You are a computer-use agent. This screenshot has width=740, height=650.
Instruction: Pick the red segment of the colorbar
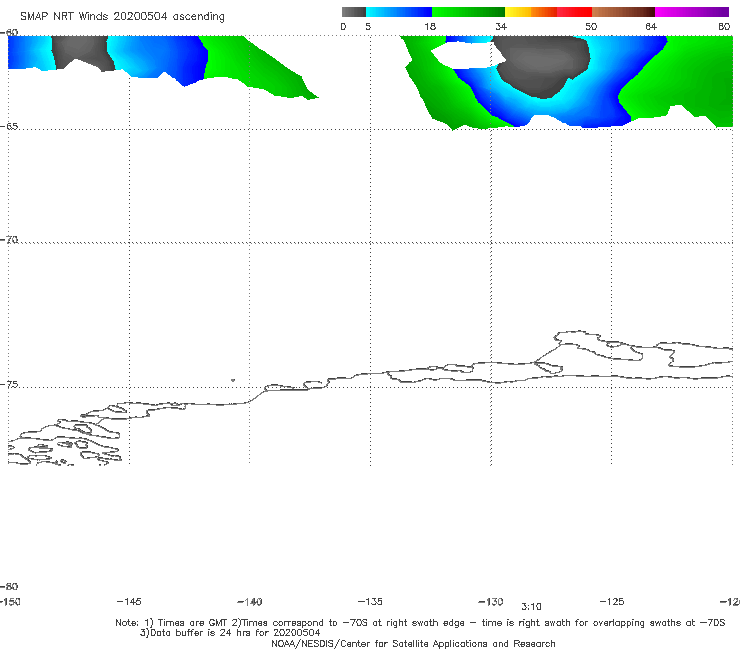(574, 12)
